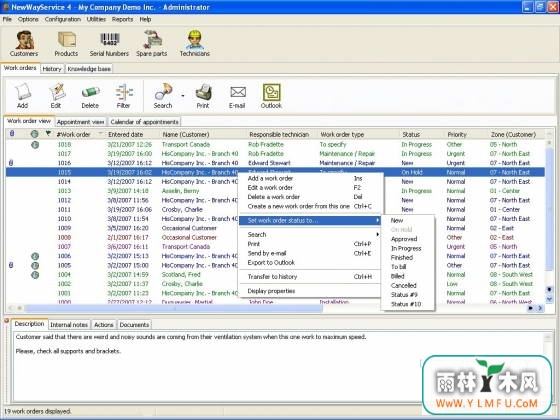Click the Search toolbar icon
The height and width of the screenshot is (420, 560).
click(x=163, y=95)
